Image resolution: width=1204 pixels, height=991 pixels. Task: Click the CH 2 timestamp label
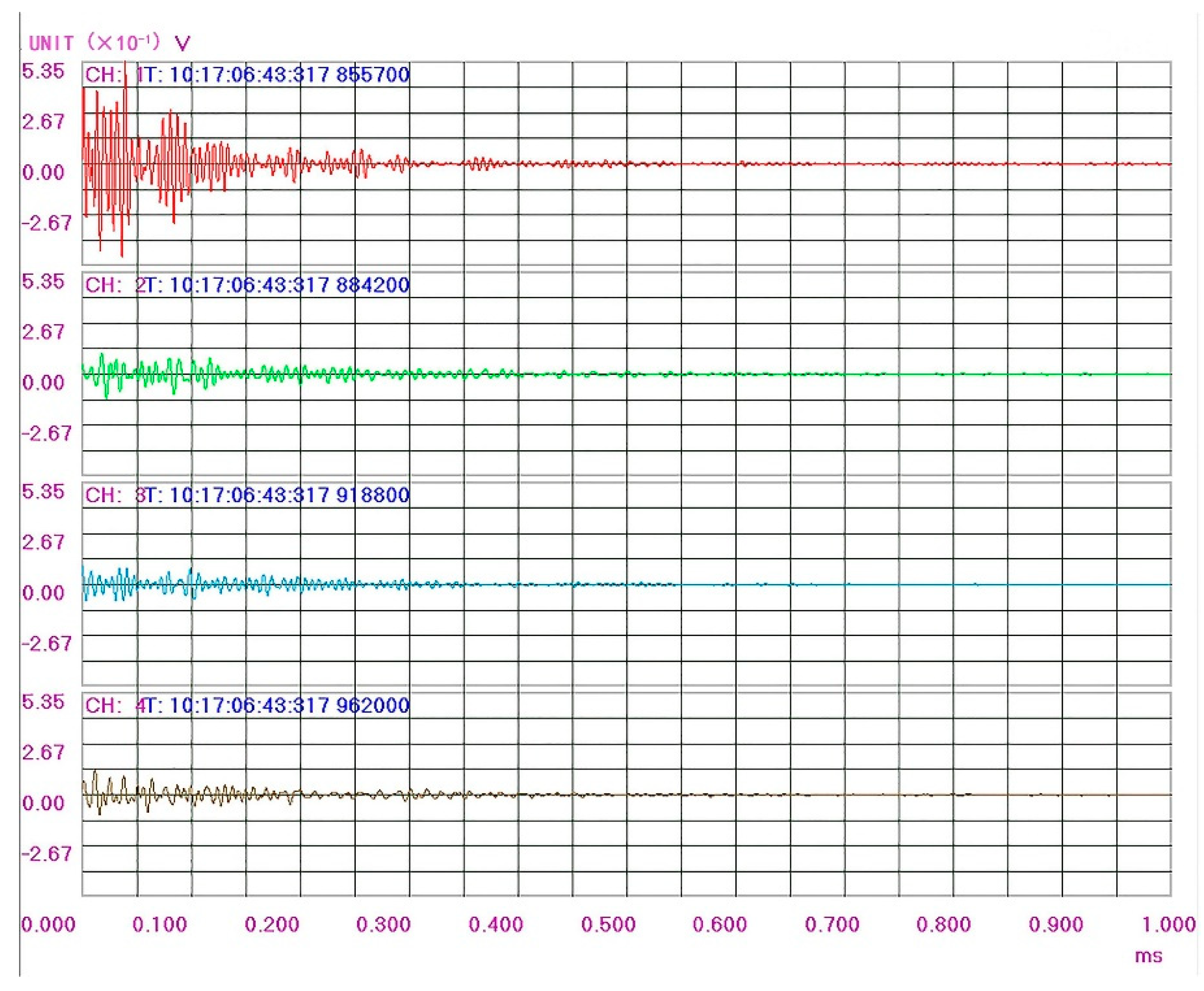[247, 285]
